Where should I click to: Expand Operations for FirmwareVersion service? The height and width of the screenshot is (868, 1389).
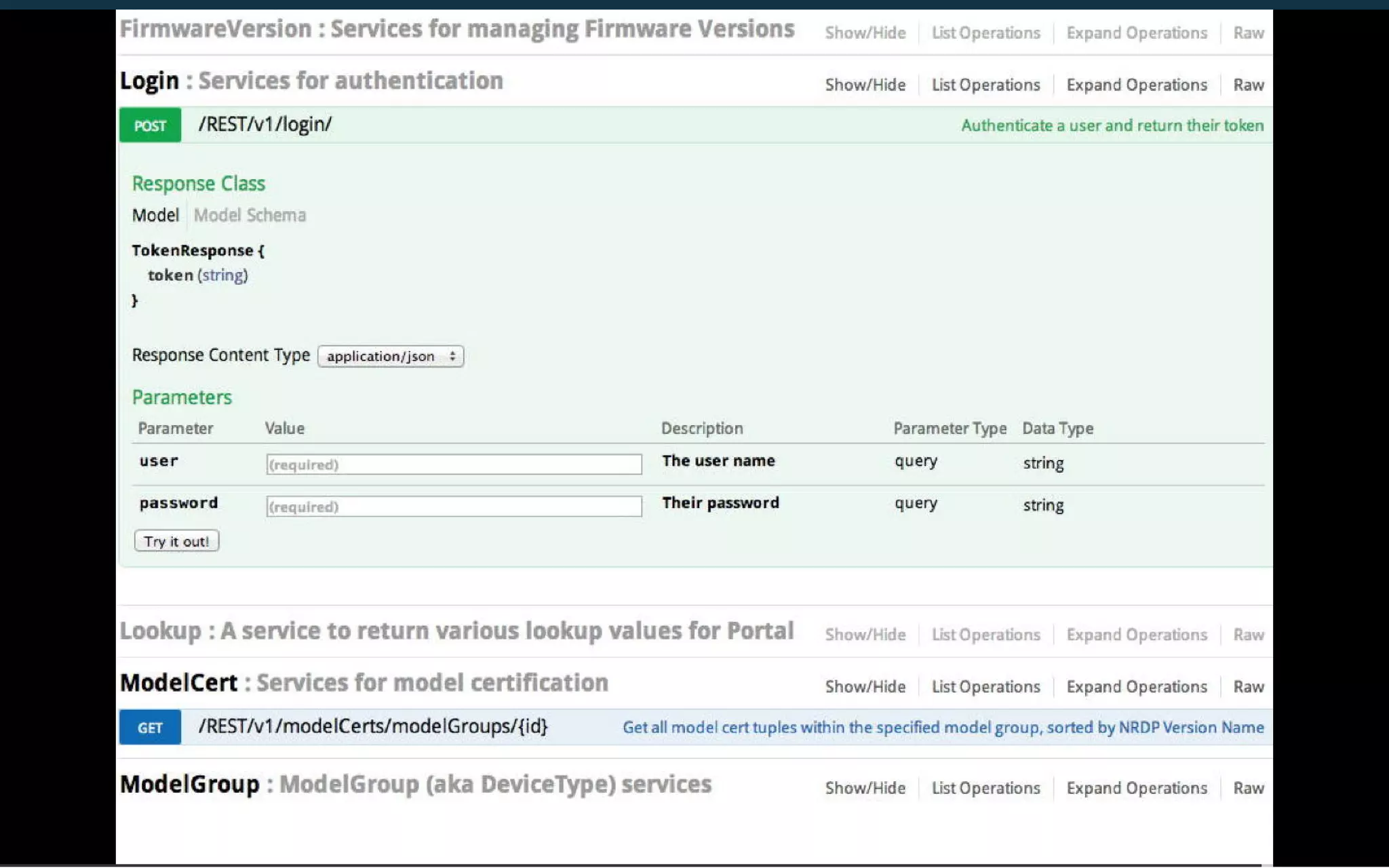pyautogui.click(x=1137, y=33)
